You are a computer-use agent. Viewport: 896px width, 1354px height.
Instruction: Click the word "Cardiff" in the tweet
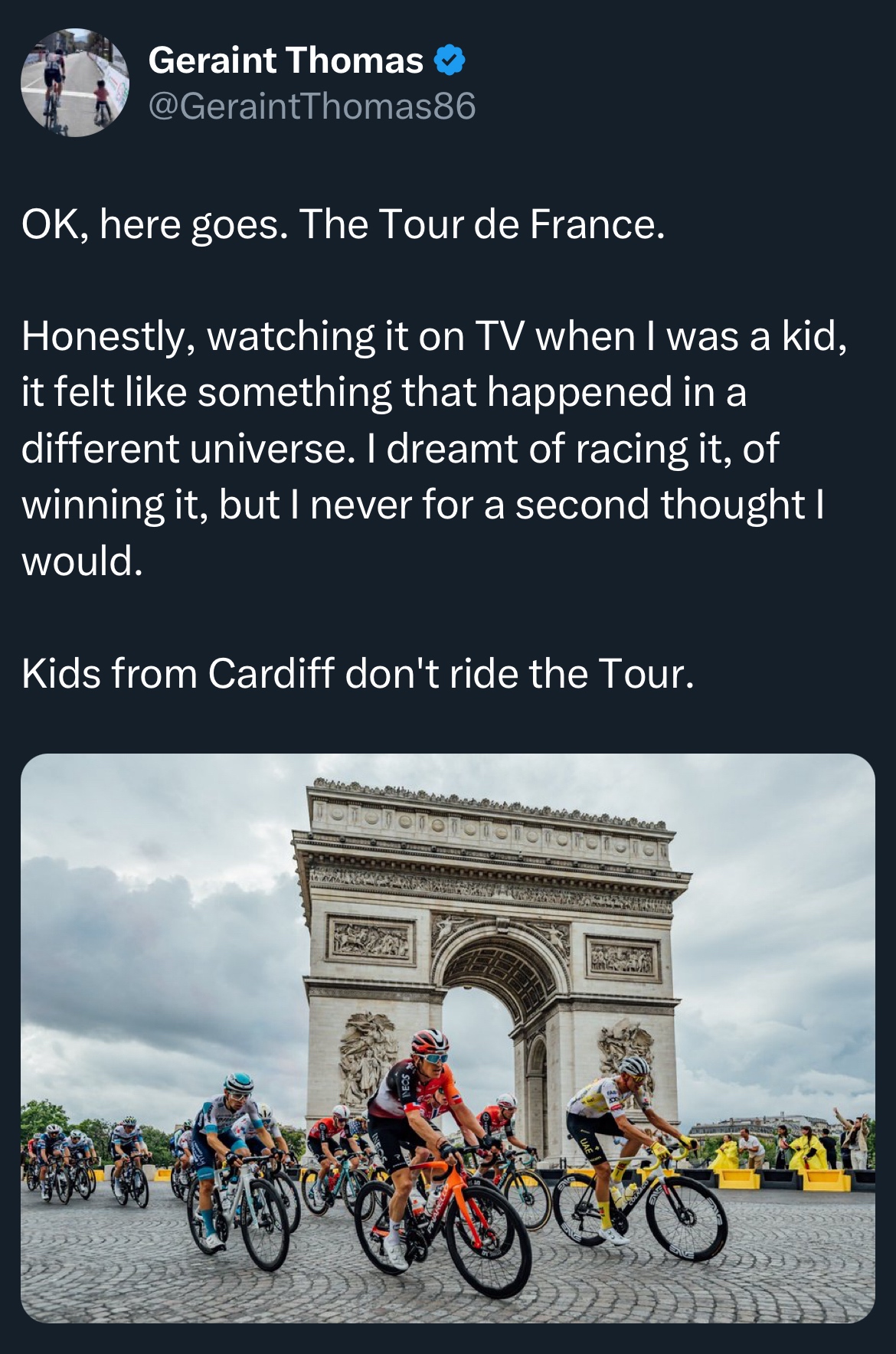270,673
